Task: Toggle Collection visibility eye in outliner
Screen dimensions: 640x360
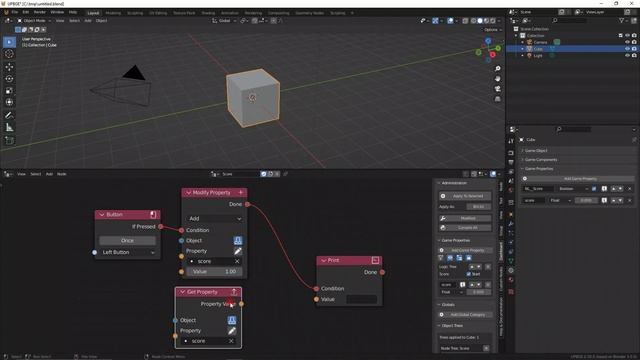Action: [627, 36]
